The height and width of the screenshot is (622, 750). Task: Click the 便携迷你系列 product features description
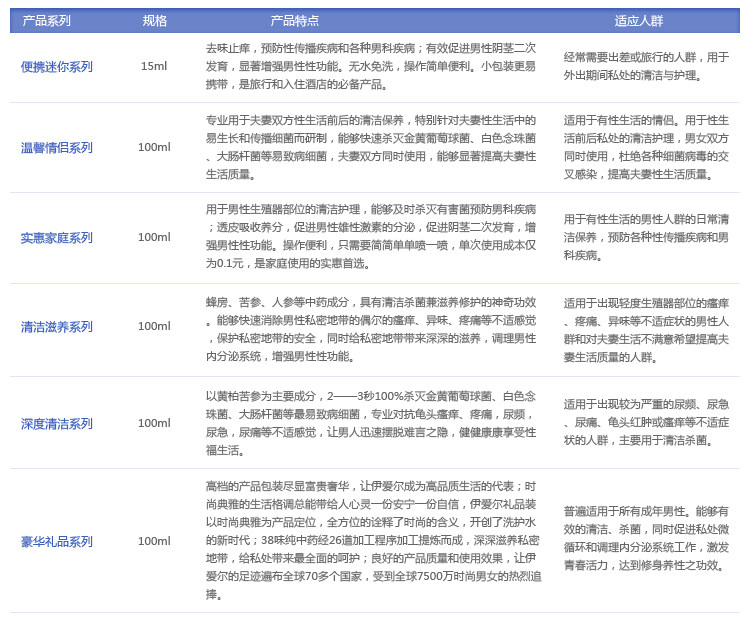pos(371,66)
